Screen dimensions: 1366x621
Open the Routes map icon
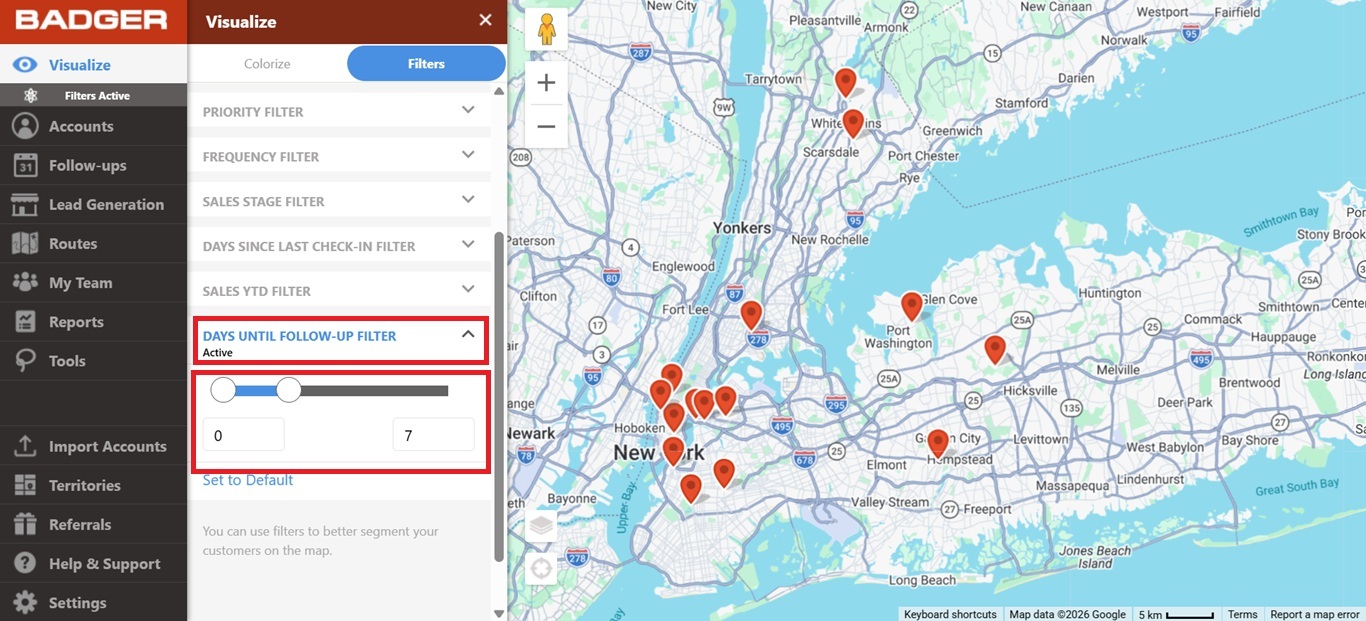coord(25,243)
